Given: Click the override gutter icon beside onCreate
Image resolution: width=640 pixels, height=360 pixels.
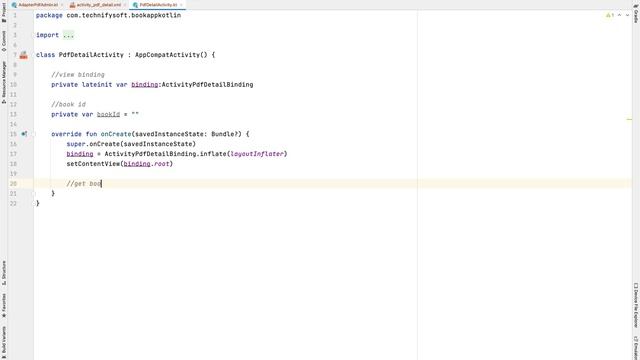Looking at the screenshot, I should [24, 134].
